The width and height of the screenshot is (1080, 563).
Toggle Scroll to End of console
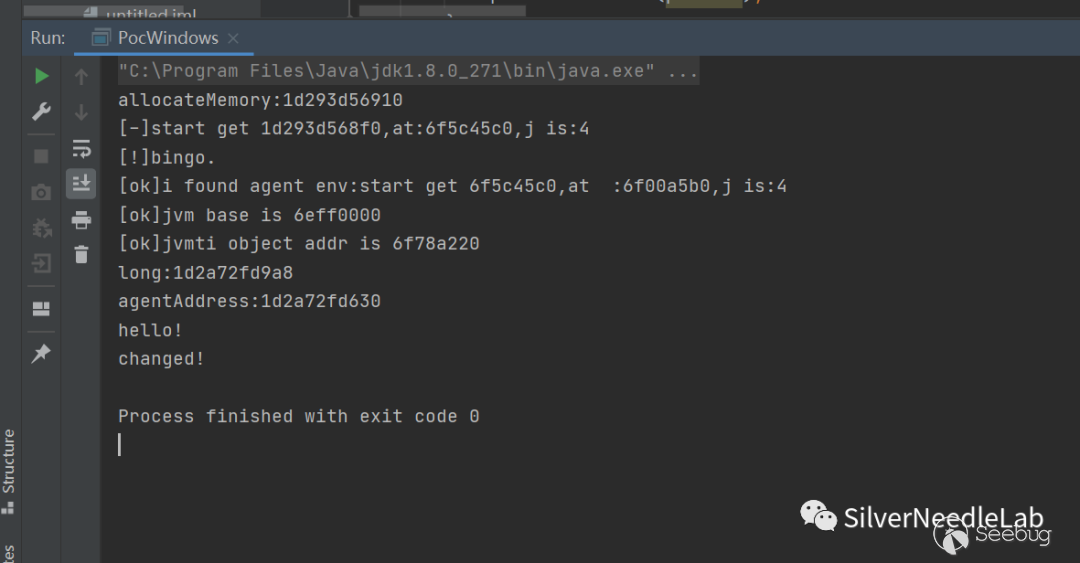(81, 183)
